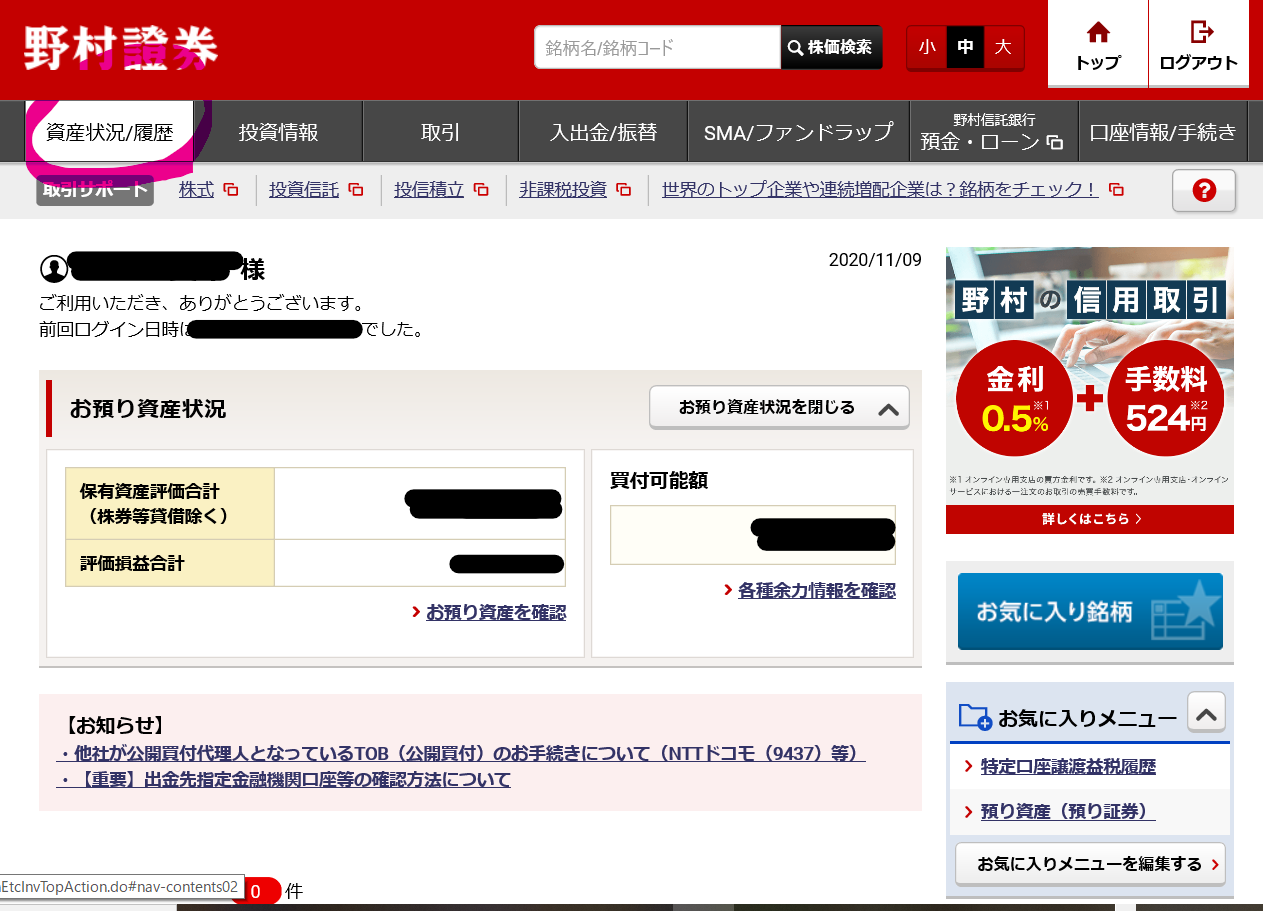1263x911 pixels.
Task: Set font size to 中
Action: coord(965,47)
